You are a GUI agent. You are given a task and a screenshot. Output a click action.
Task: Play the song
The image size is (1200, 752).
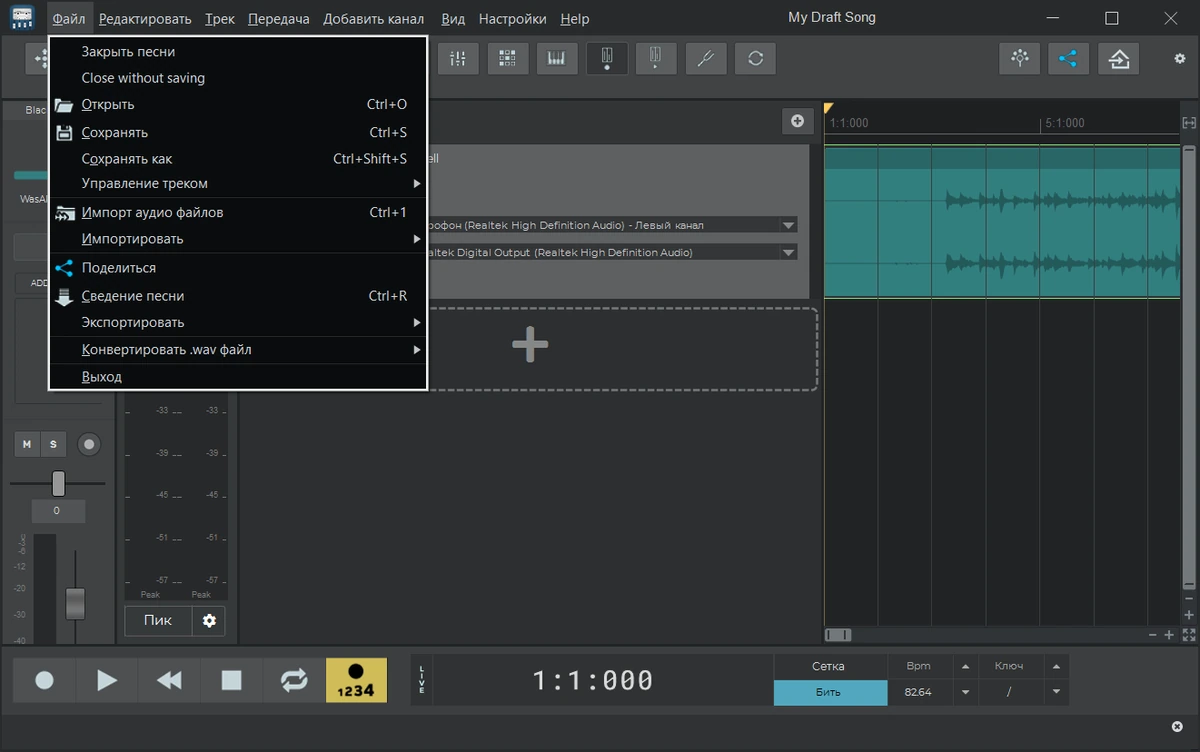coord(107,680)
